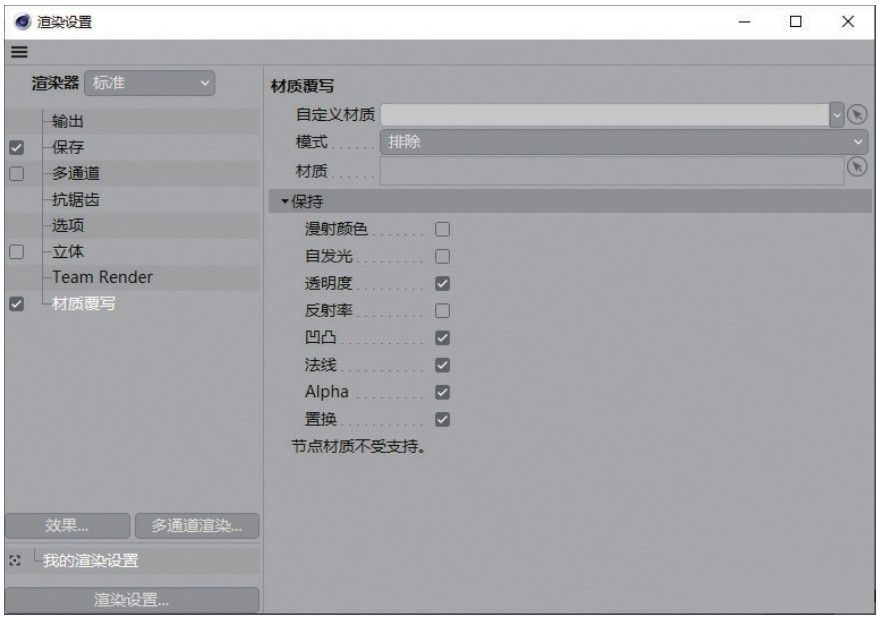Check the 自发光 checkbox
This screenshot has height=617, width=878.
click(442, 256)
